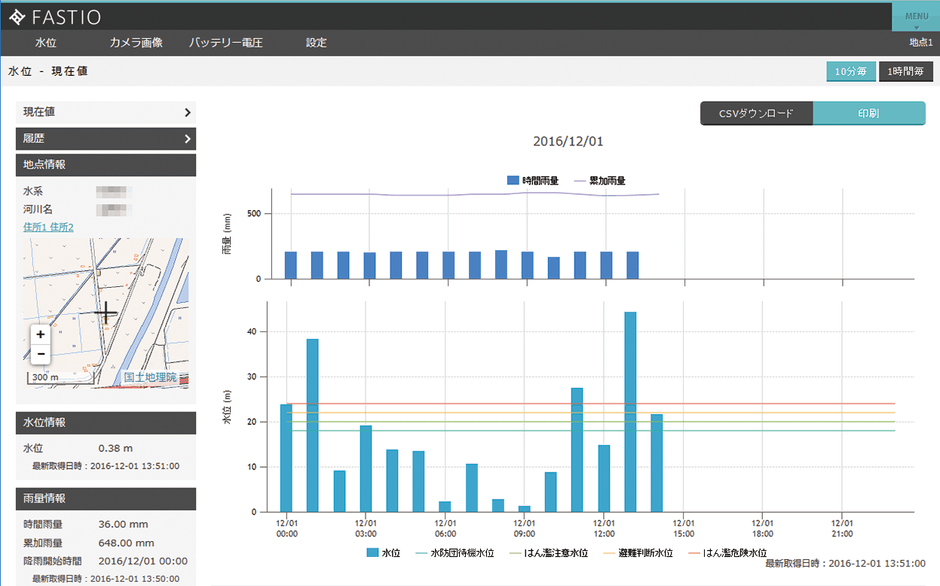The width and height of the screenshot is (940, 586).
Task: Toggle the 時間雨量 legend marker in rainfall chart
Action: [x=513, y=181]
